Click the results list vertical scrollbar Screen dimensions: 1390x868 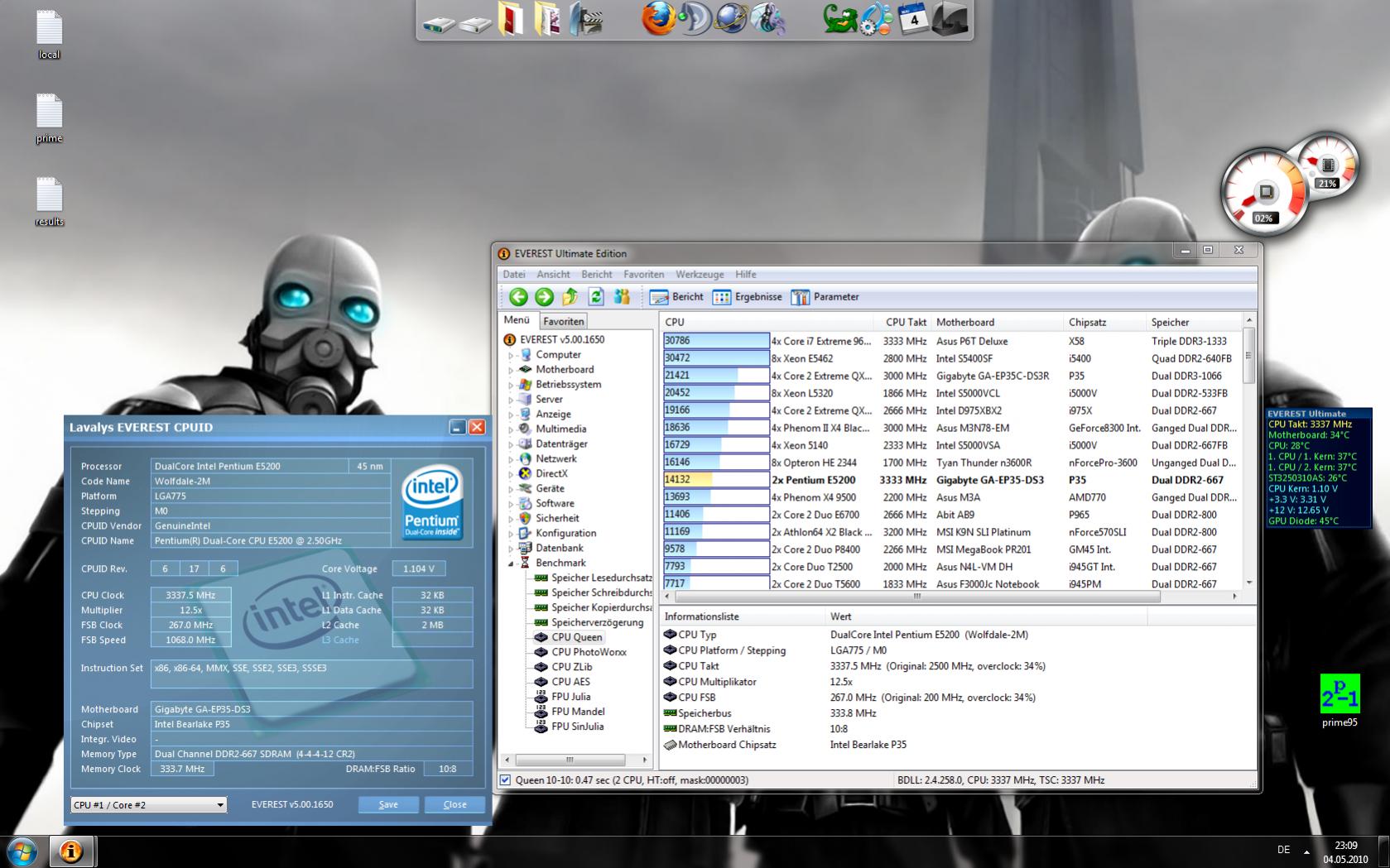(x=1248, y=451)
